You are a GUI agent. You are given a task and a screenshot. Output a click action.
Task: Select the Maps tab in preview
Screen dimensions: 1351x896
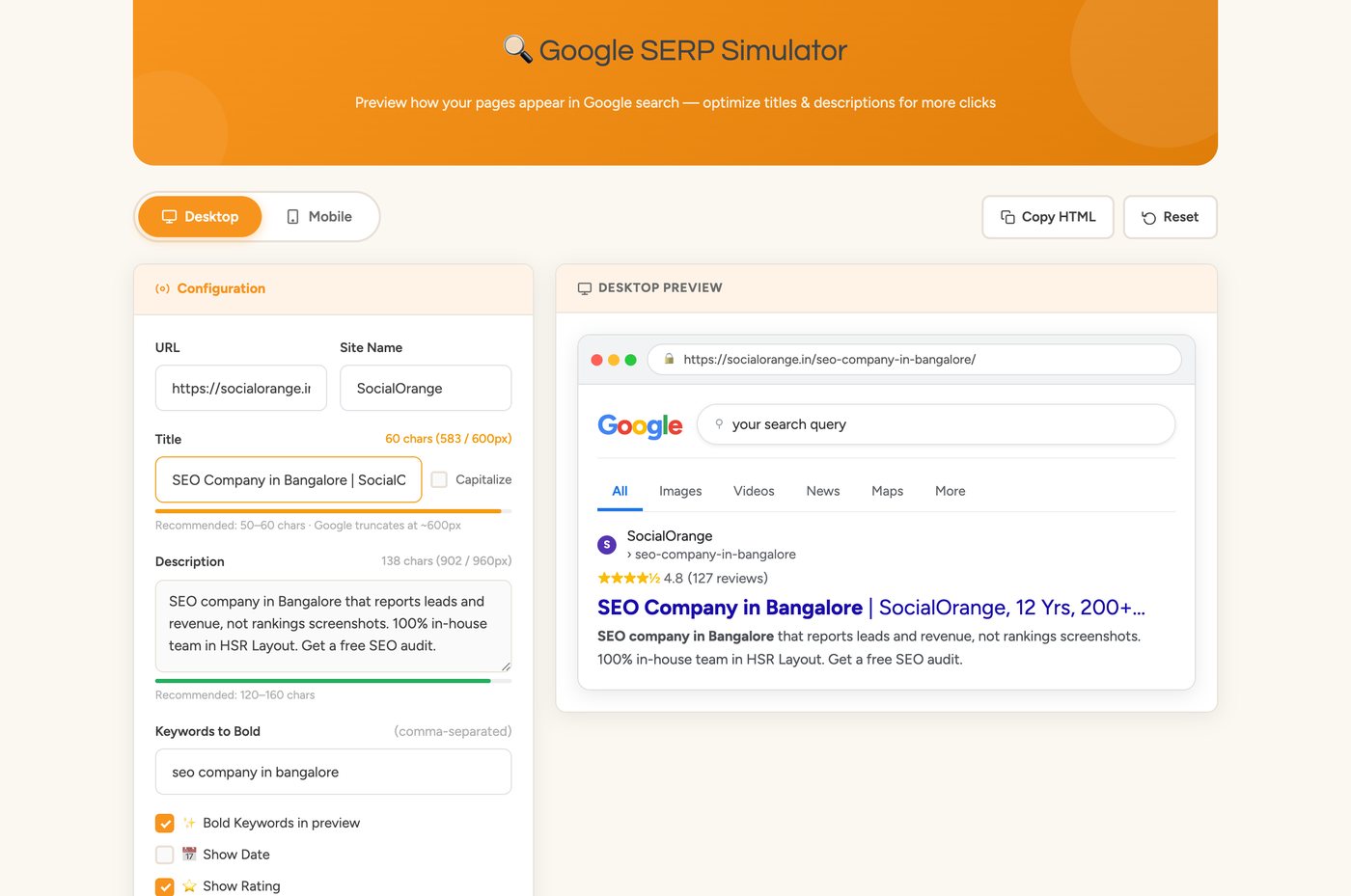click(888, 491)
